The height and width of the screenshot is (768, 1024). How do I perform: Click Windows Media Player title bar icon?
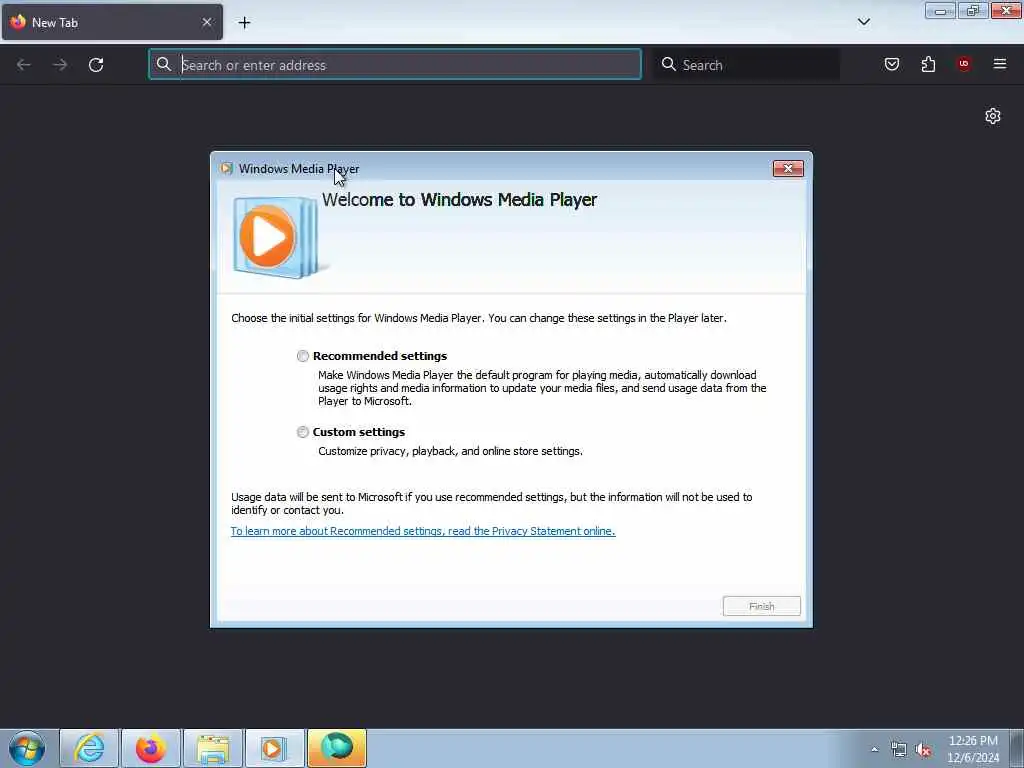tap(227, 168)
